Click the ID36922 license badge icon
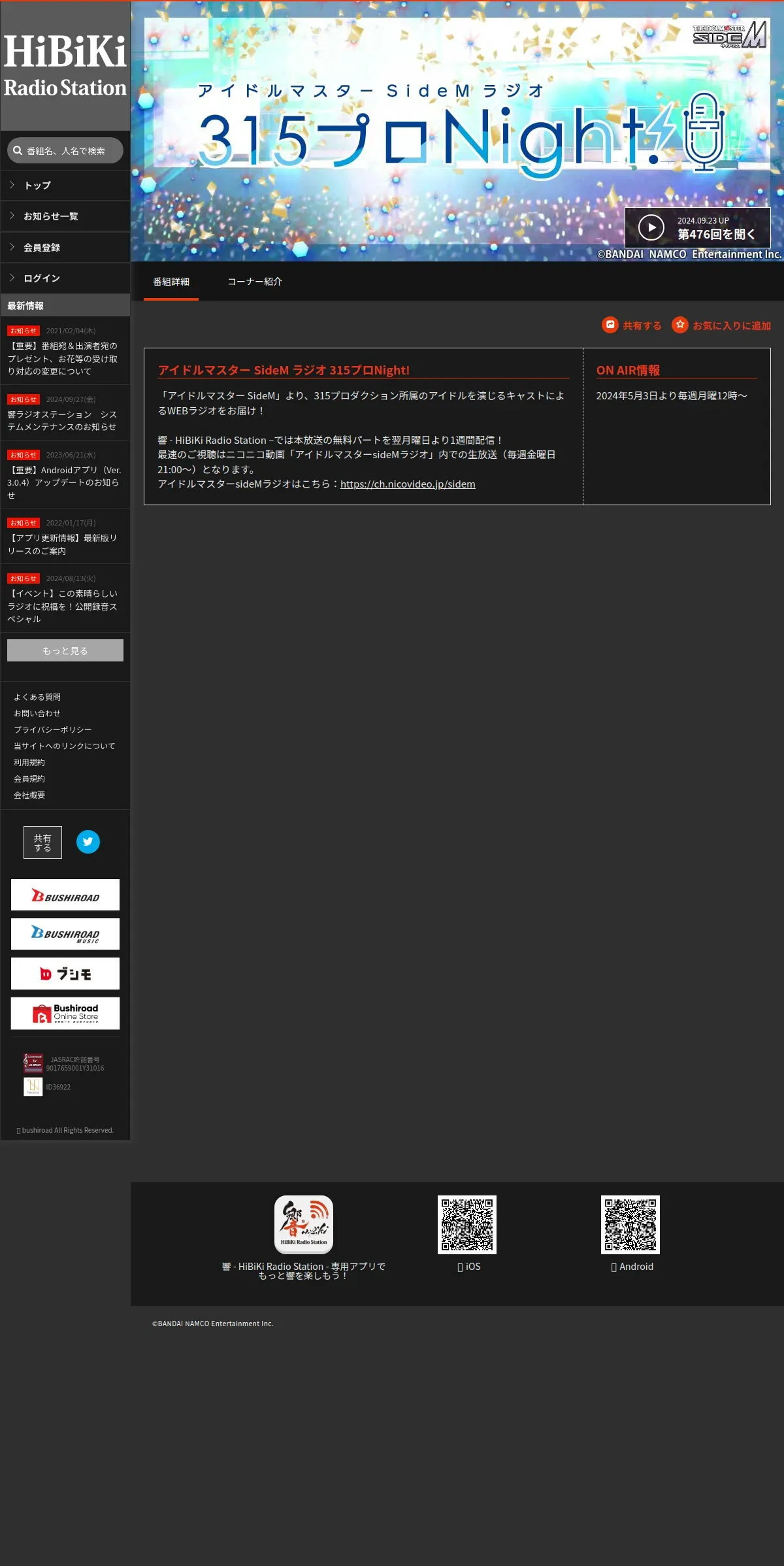Image resolution: width=784 pixels, height=1566 pixels. 33,1087
